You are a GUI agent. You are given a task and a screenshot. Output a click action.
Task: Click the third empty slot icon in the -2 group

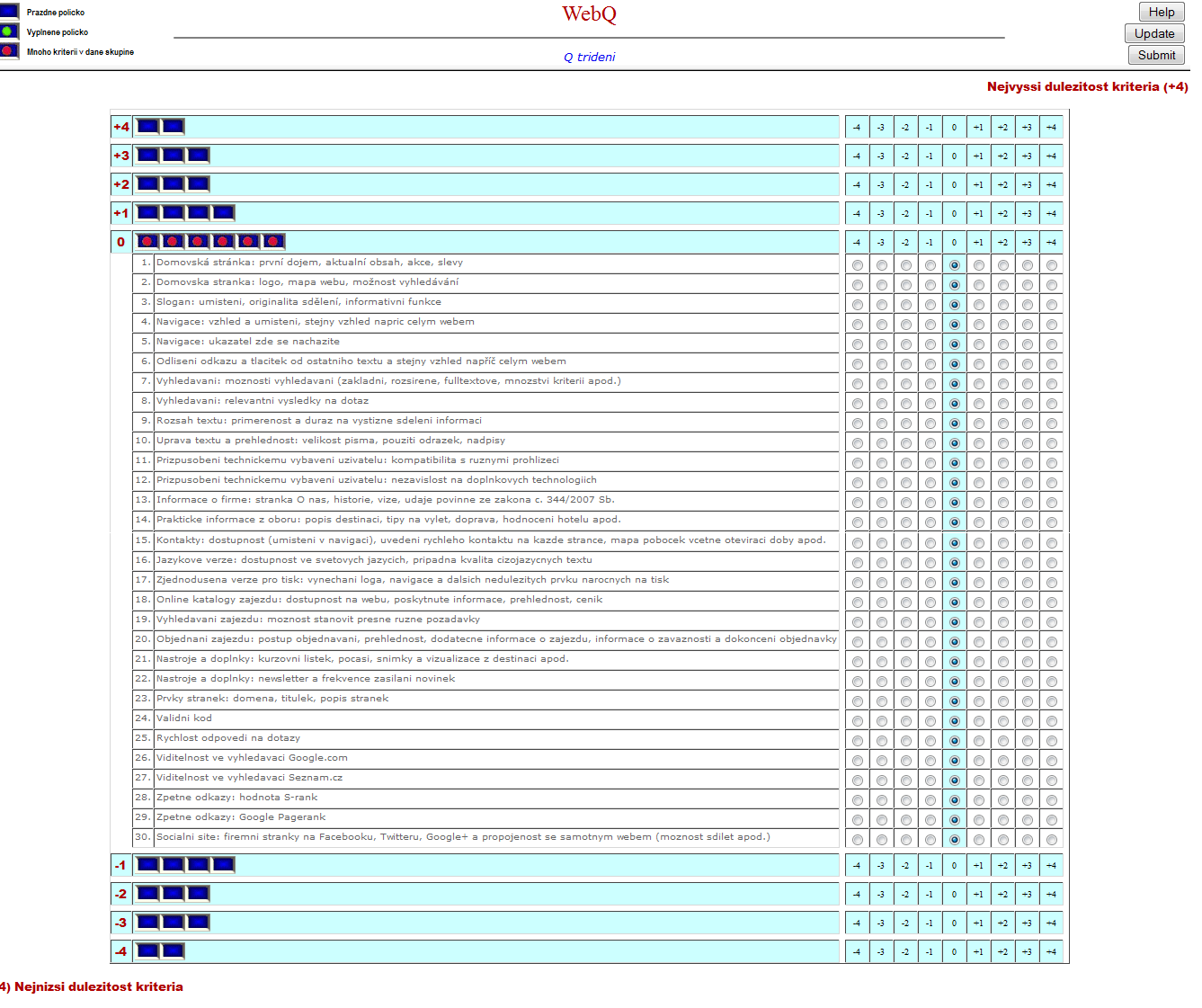199,894
